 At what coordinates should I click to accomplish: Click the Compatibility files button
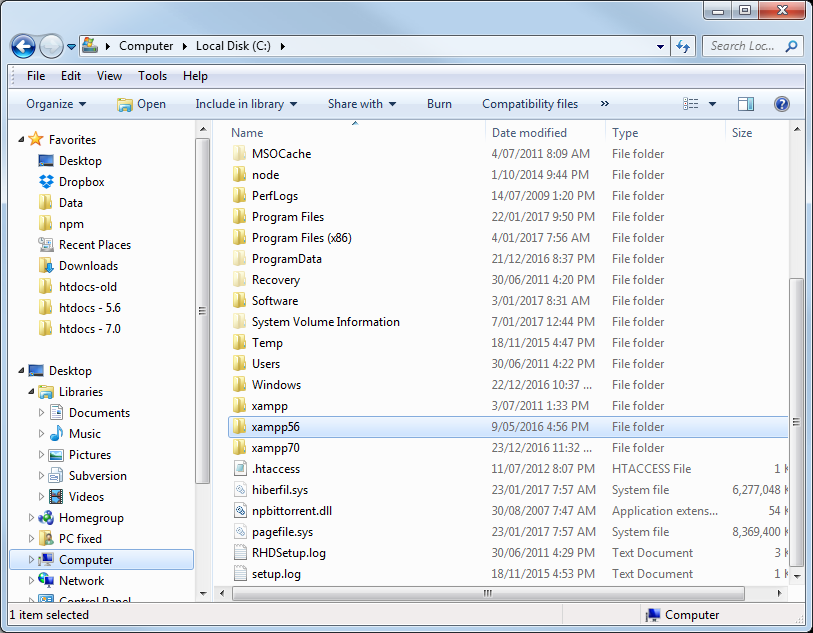click(530, 104)
